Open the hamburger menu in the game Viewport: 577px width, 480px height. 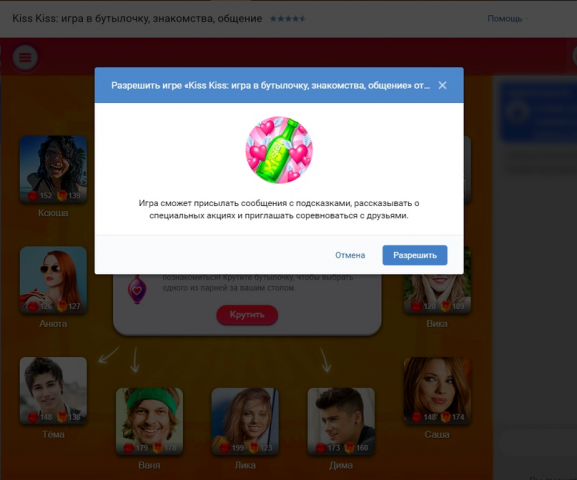click(x=25, y=57)
